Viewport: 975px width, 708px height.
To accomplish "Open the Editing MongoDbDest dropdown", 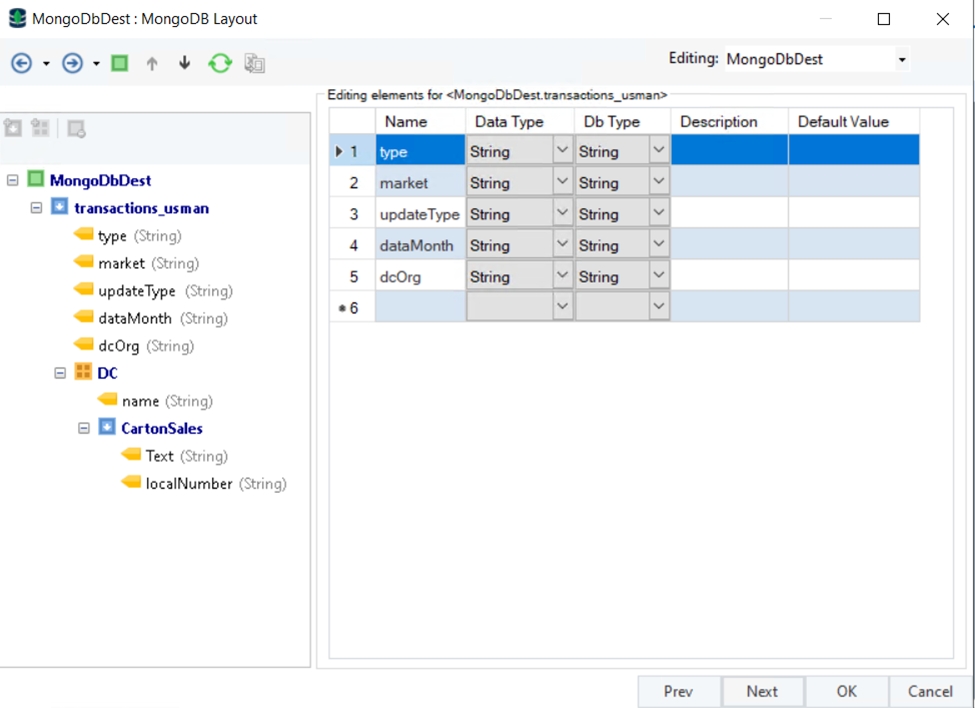I will pyautogui.click(x=901, y=60).
